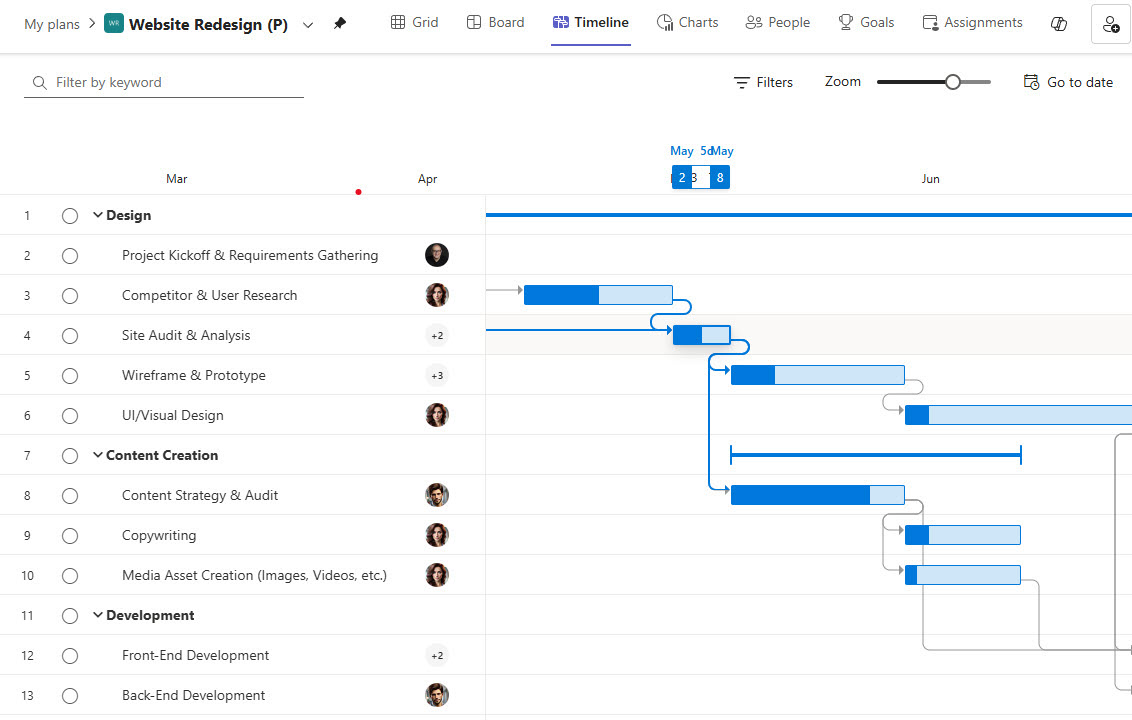Screen dimensions: 1132x720
Task: Open the Goals tab
Action: (866, 22)
